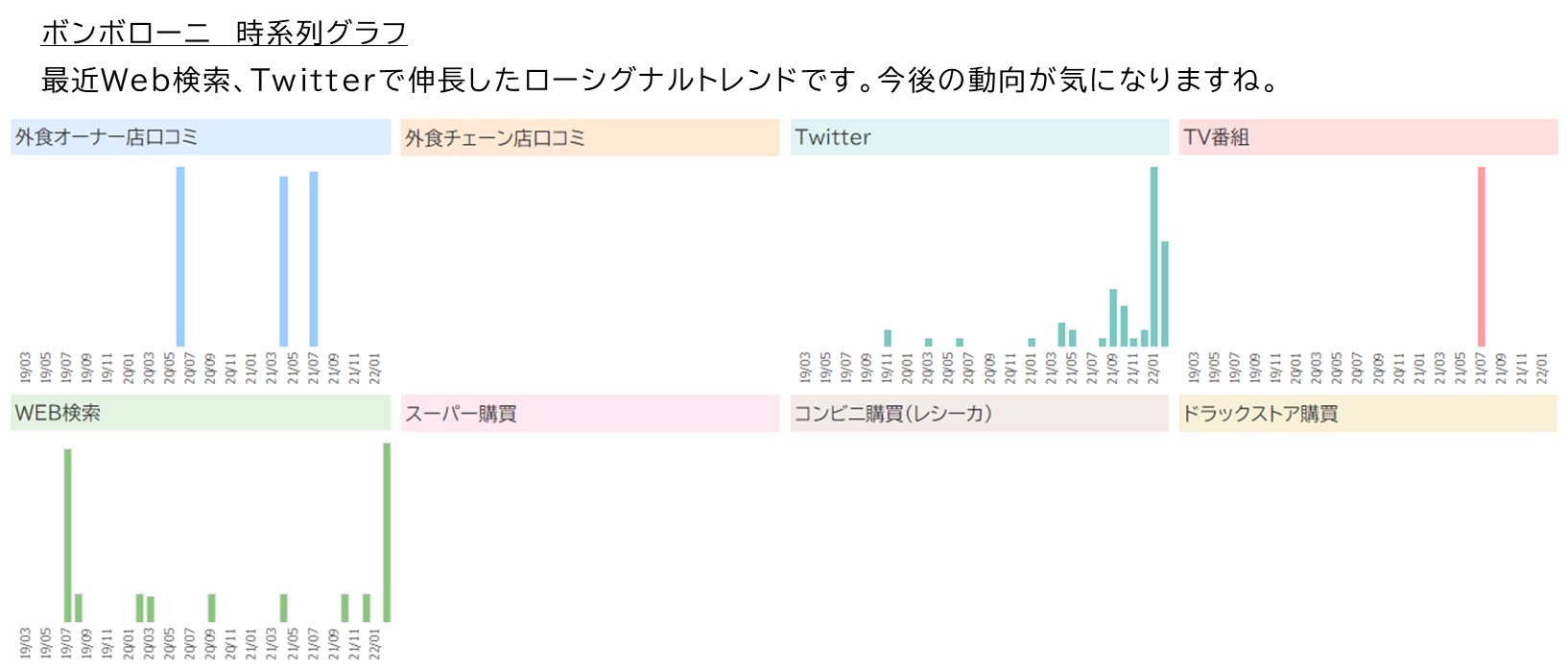Click the 19/03 axis label under WEB検索 chart
This screenshot has width=1568, height=669.
click(x=26, y=643)
